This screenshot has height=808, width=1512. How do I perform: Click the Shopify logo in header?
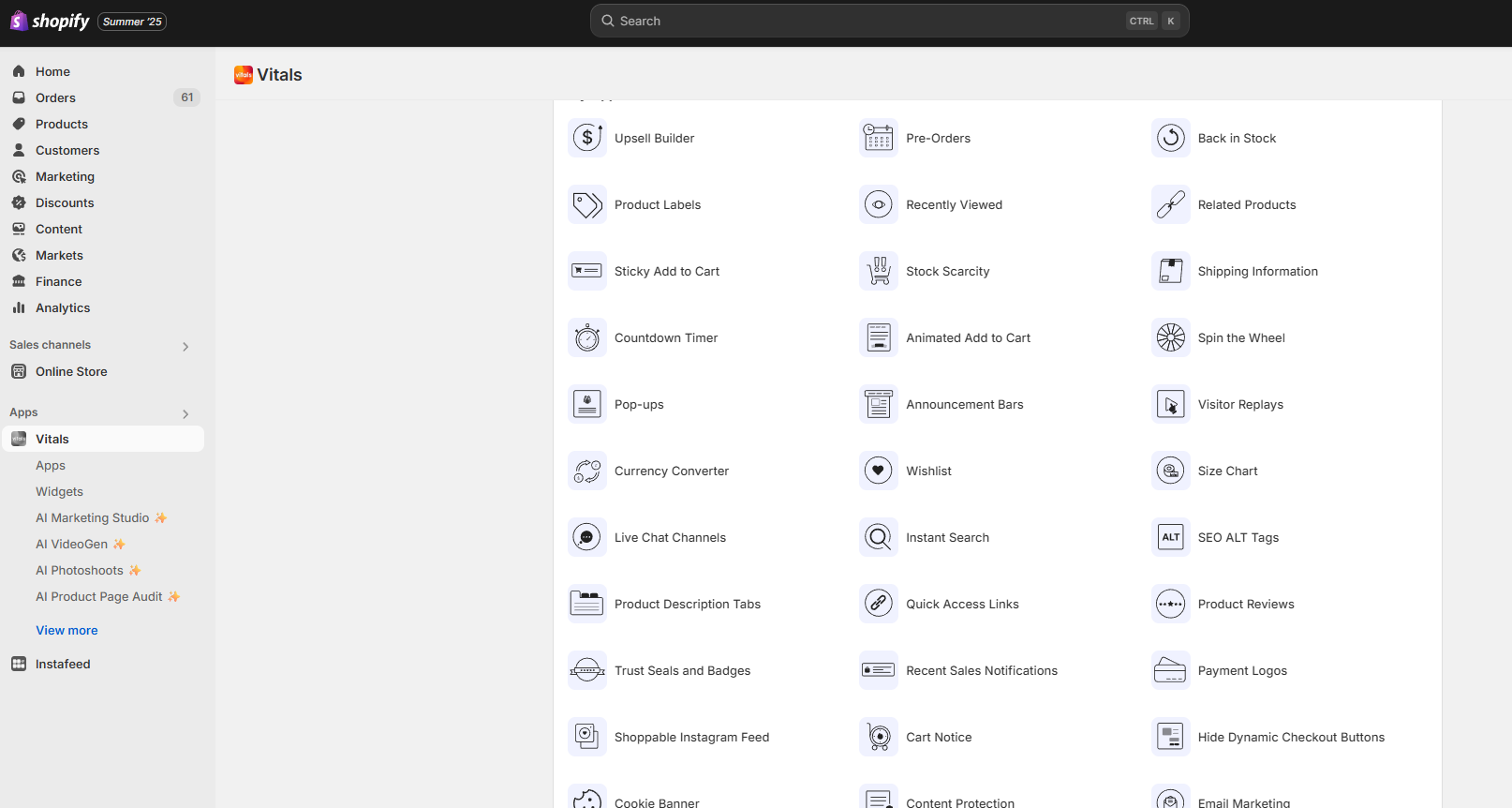(50, 21)
